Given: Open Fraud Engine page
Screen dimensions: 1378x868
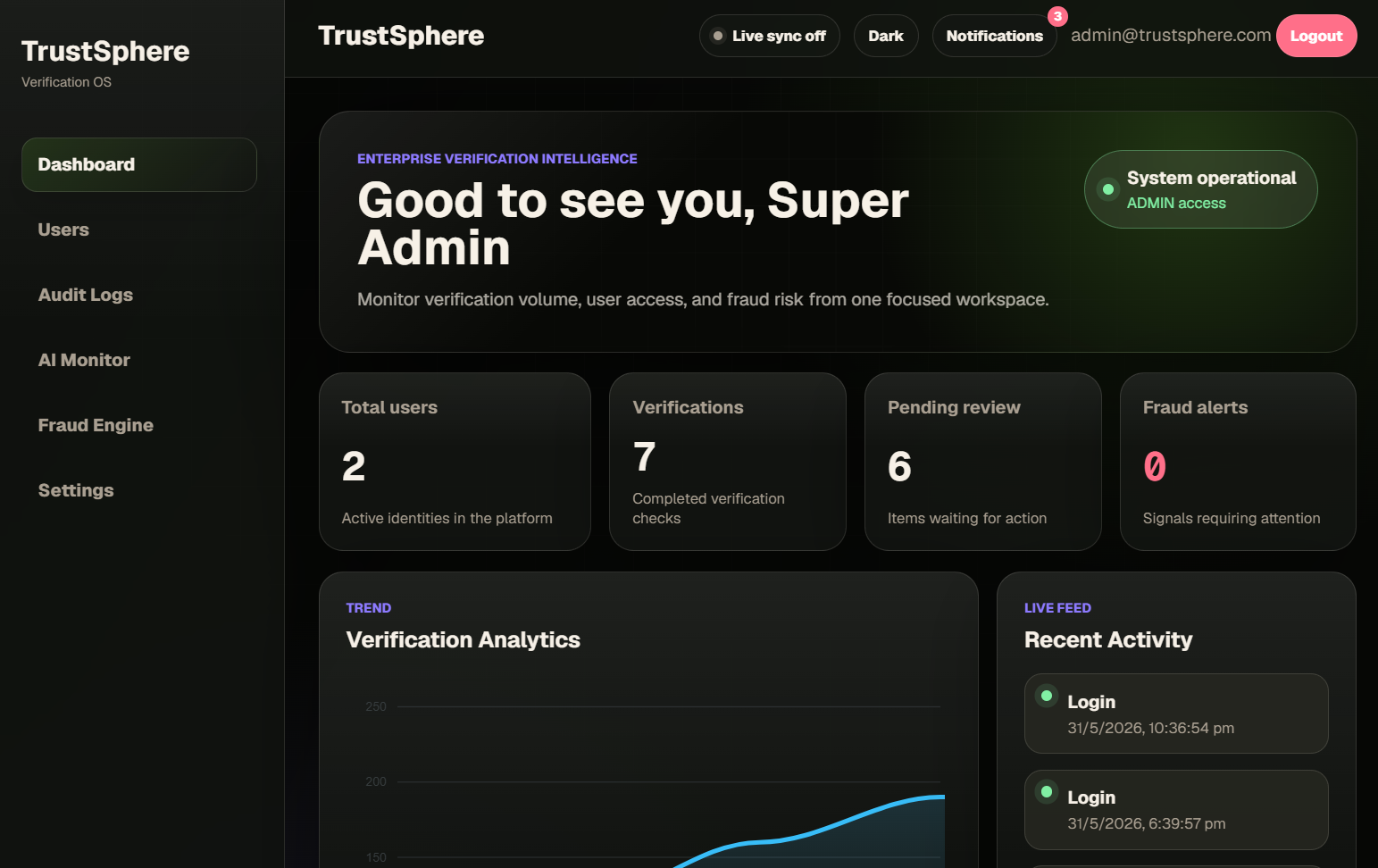Looking at the screenshot, I should pyautogui.click(x=139, y=425).
